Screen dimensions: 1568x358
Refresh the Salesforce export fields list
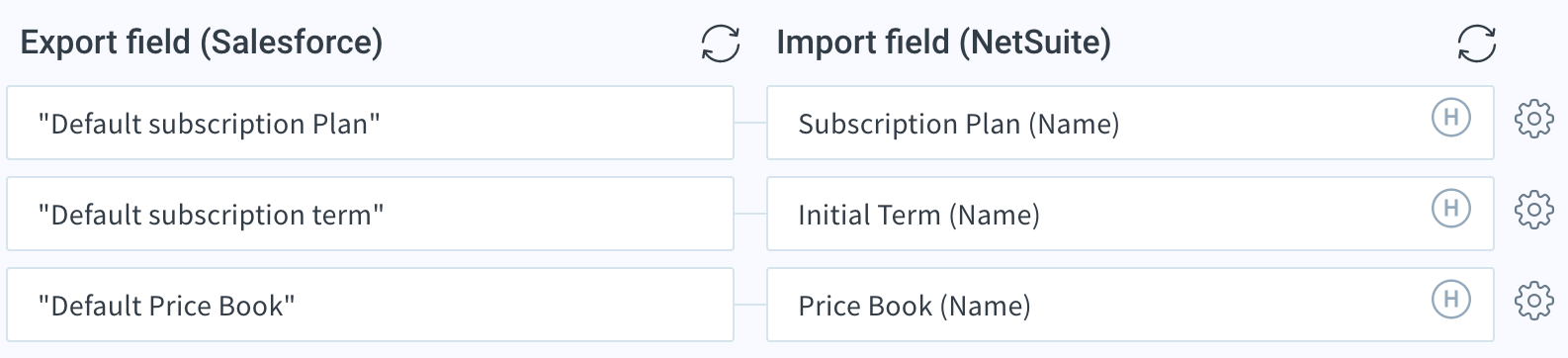click(x=721, y=44)
